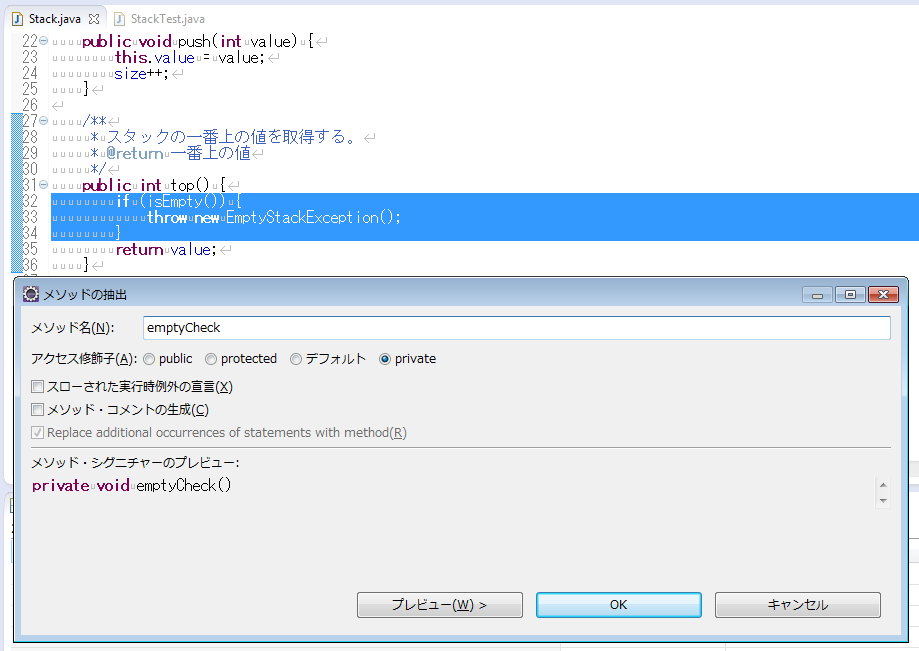Cancel the dialog with the キャンセル button
The image size is (919, 651).
coord(798,605)
